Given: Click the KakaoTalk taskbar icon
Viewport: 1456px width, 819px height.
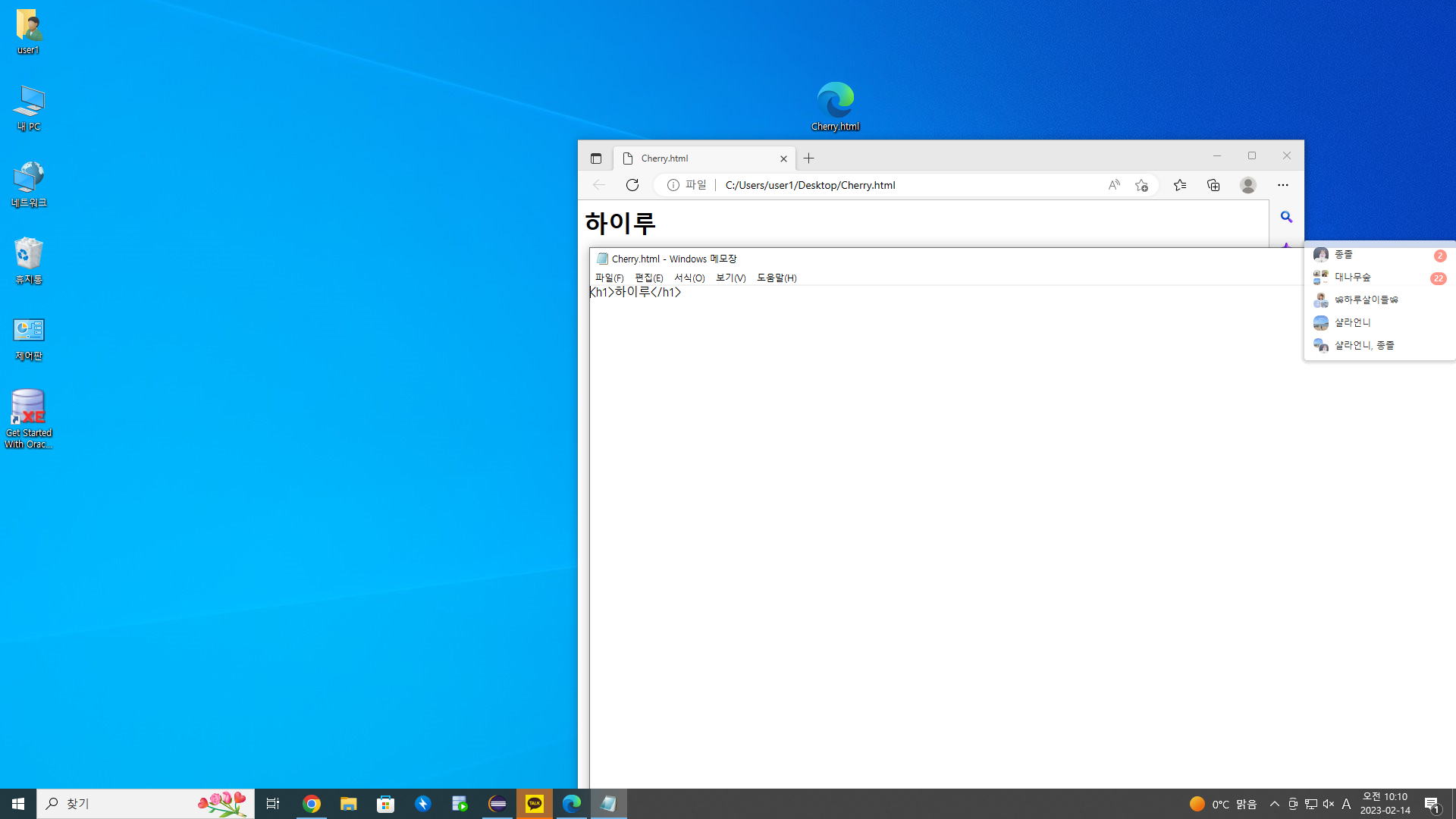Looking at the screenshot, I should coord(535,804).
